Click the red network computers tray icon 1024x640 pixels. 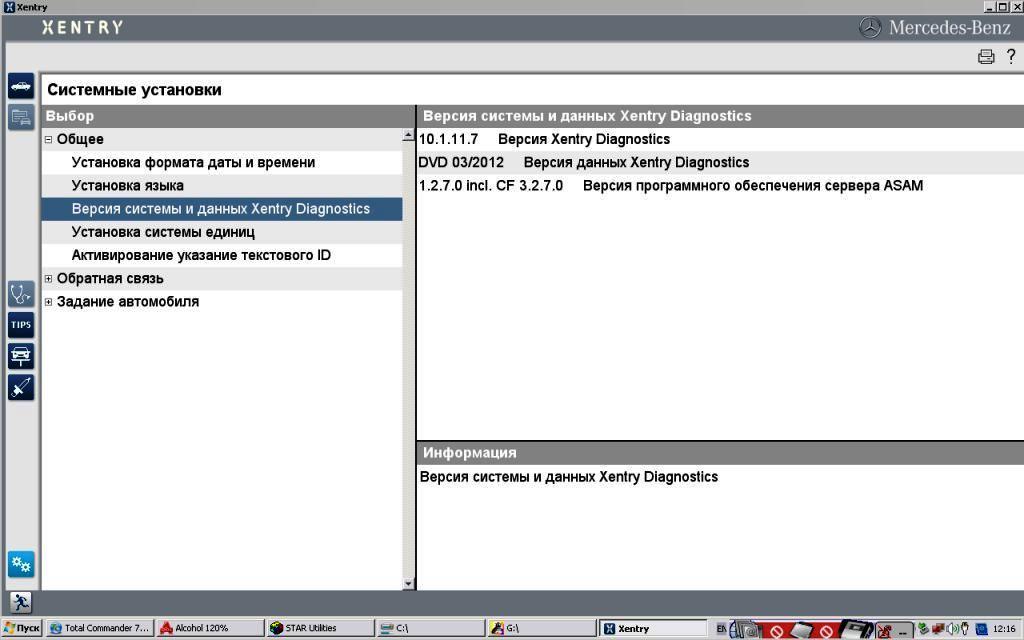[x=938, y=628]
